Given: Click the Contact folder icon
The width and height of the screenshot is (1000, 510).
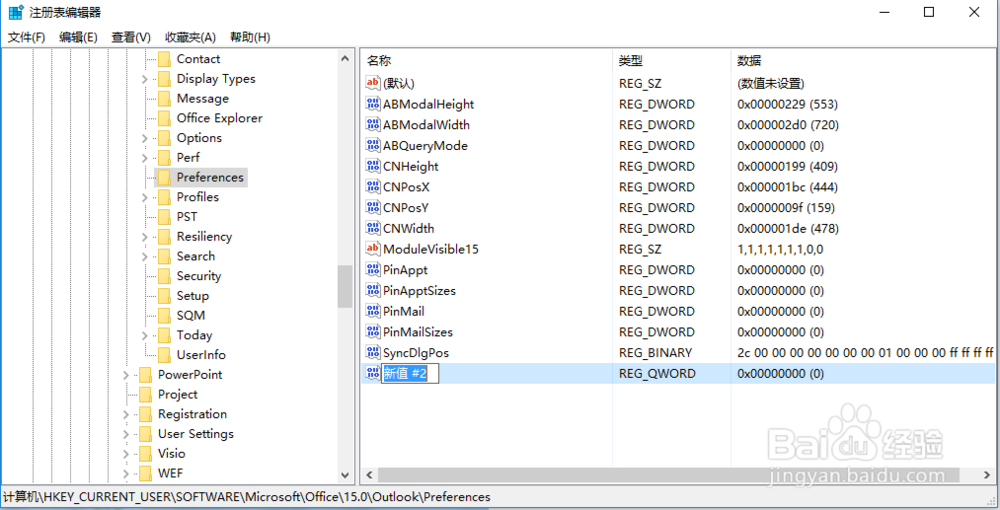Looking at the screenshot, I should point(165,59).
